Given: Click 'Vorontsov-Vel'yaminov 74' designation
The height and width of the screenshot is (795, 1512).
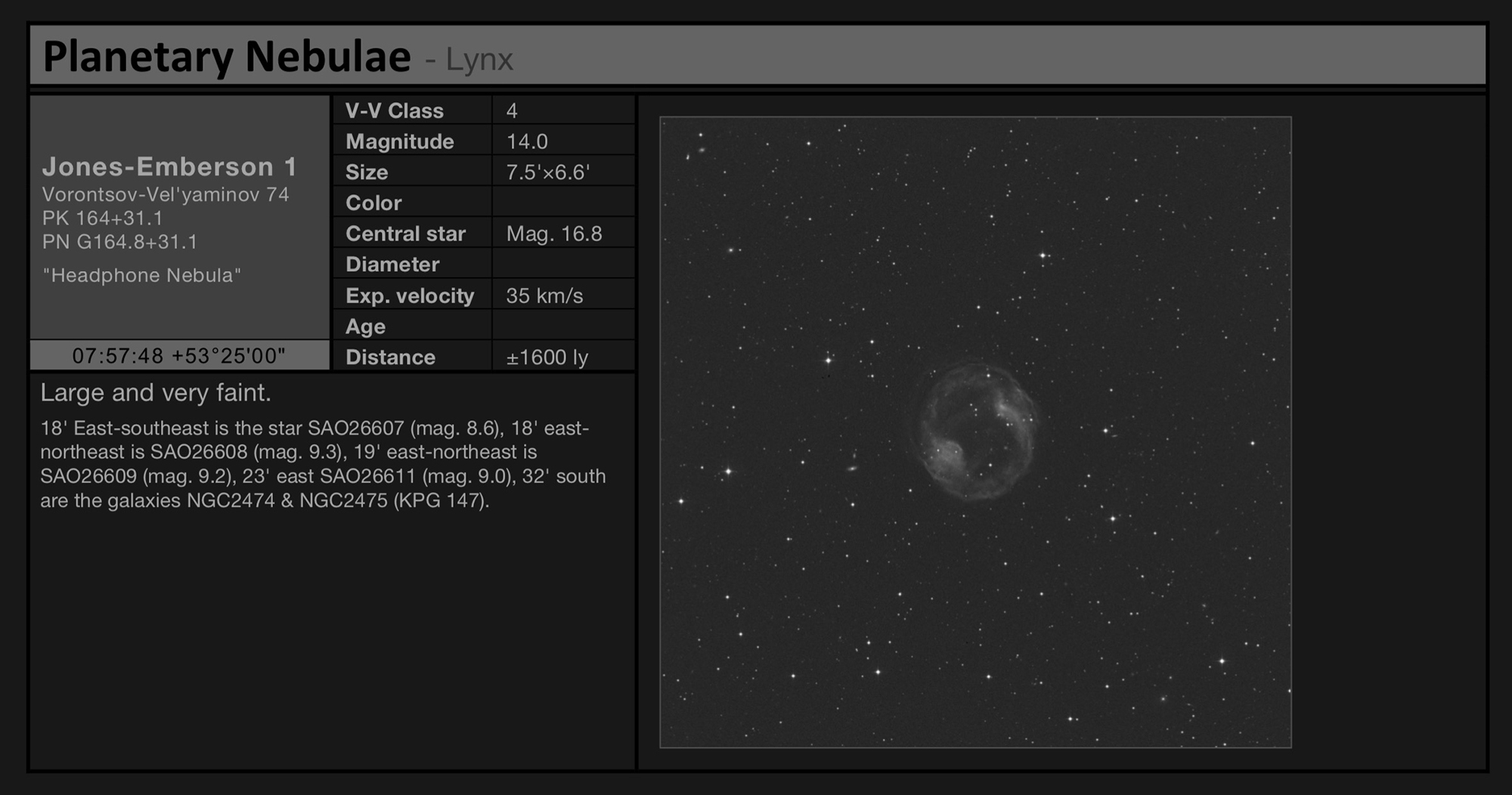Looking at the screenshot, I should pos(166,194).
